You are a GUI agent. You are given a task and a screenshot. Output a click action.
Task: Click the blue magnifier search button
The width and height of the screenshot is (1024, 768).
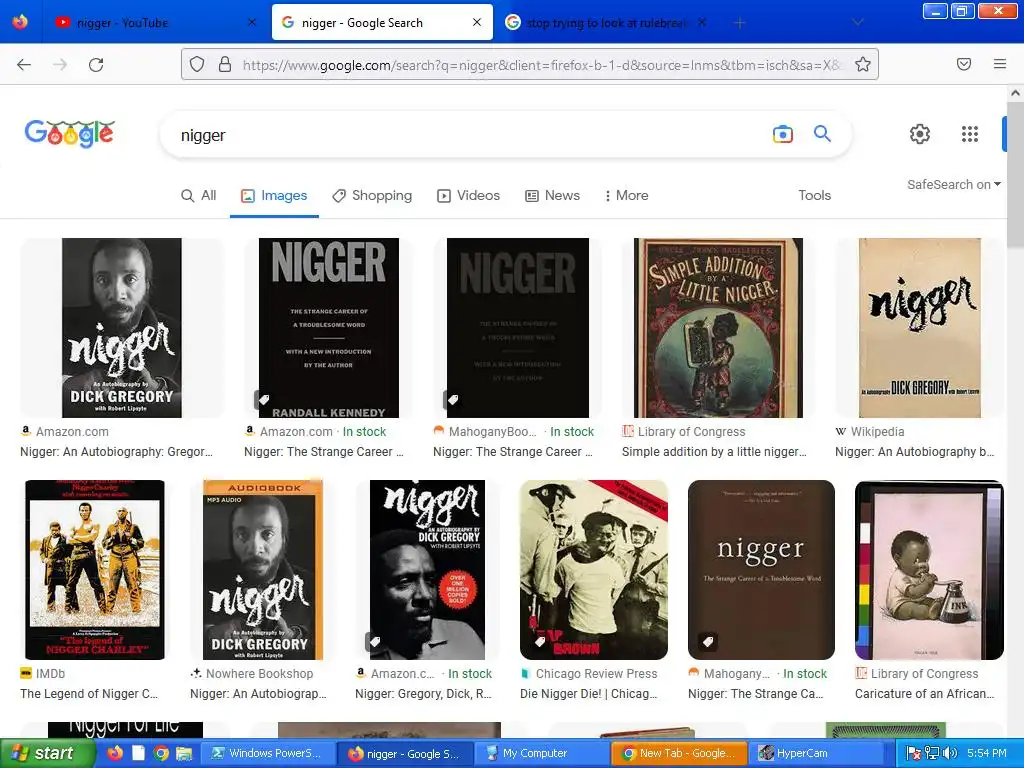pos(822,134)
